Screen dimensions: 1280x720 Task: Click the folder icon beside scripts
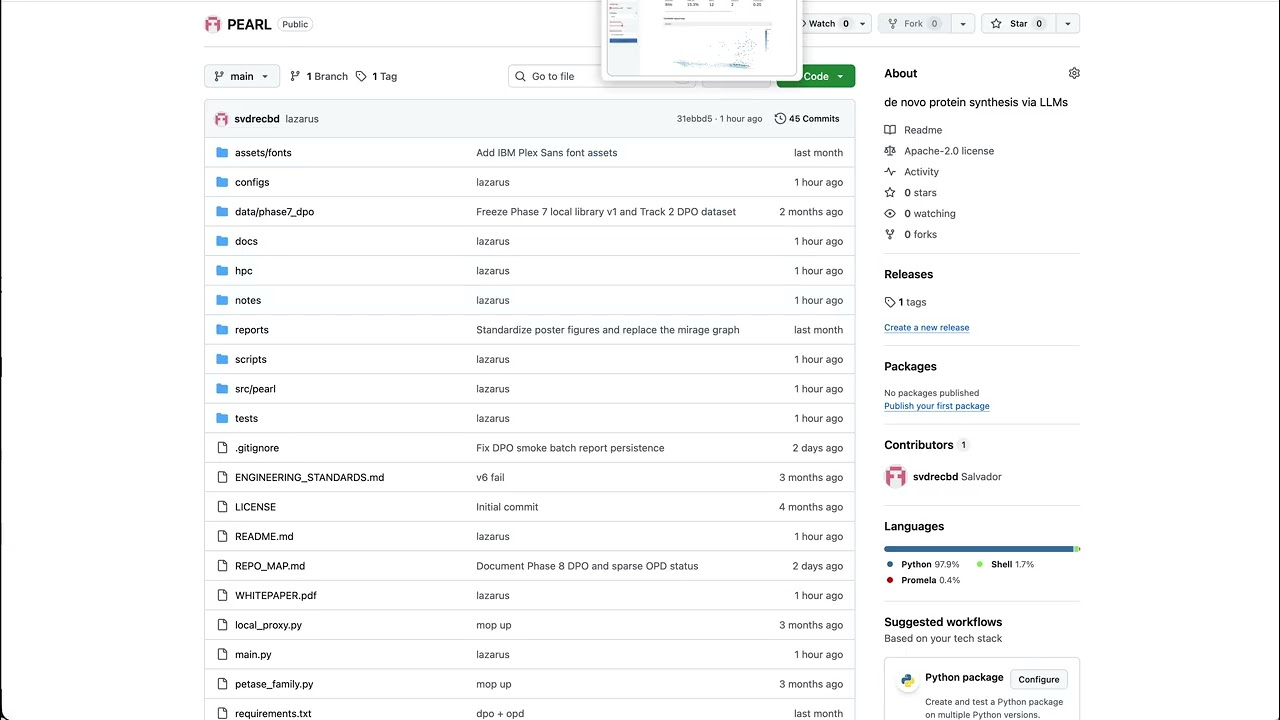222,359
